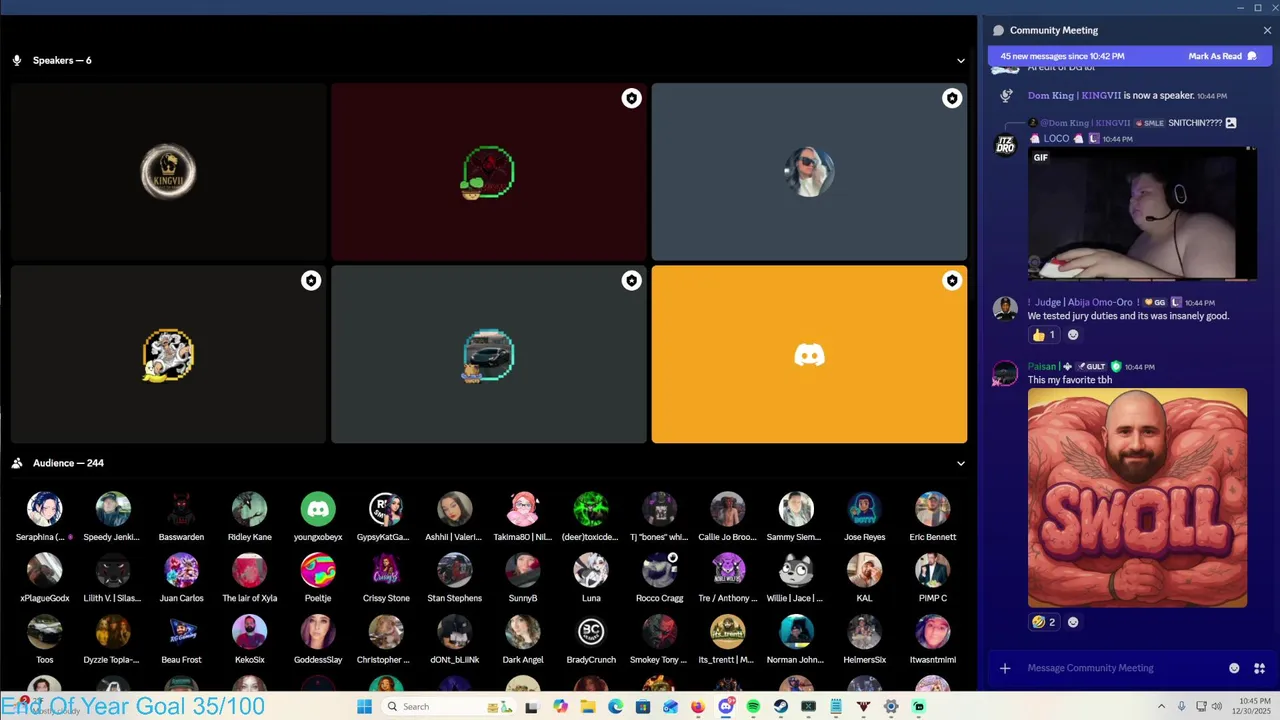
Task: Select the KINGVII speaker tile
Action: coord(168,172)
